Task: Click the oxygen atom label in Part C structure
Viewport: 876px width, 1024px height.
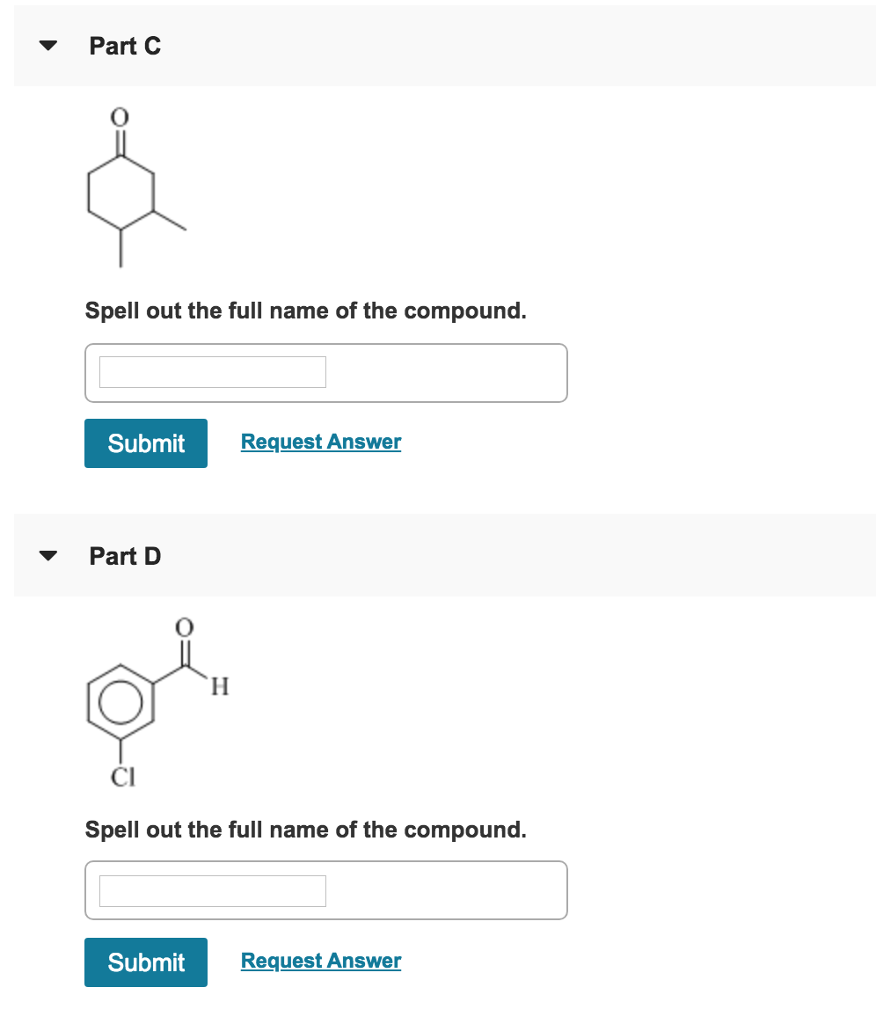Action: coord(119,115)
